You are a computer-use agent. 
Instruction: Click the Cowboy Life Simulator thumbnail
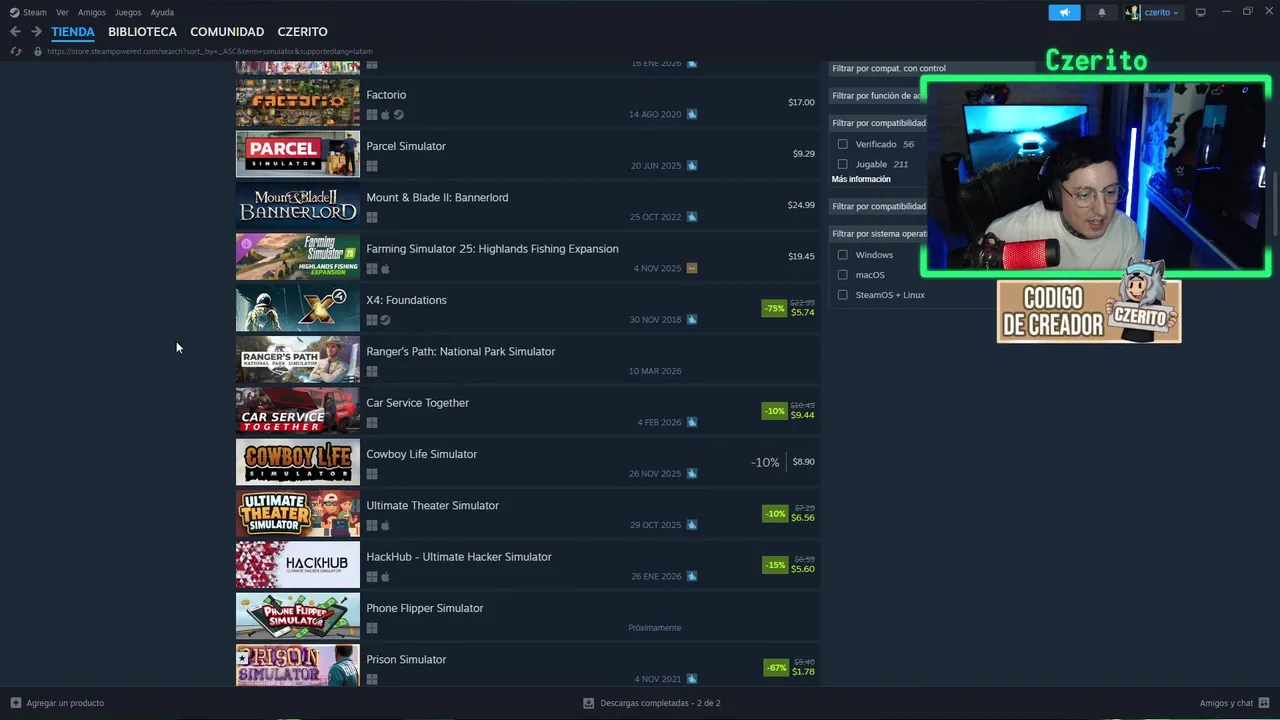coord(298,462)
